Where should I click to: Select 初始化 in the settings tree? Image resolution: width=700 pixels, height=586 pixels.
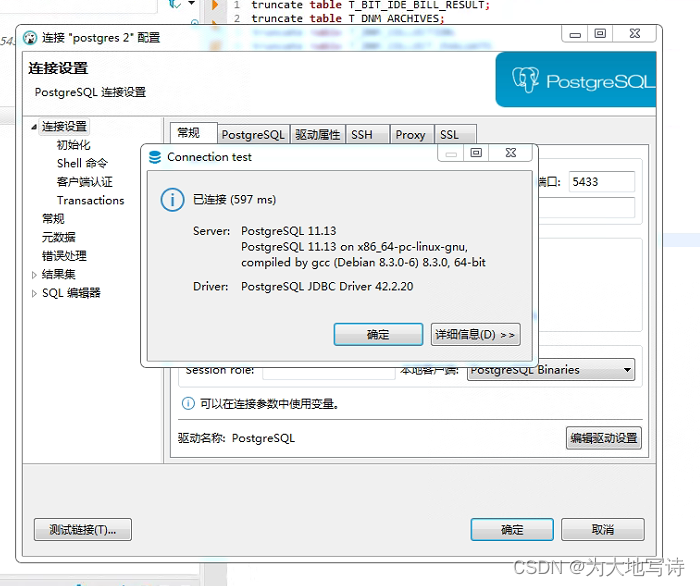[x=74, y=145]
